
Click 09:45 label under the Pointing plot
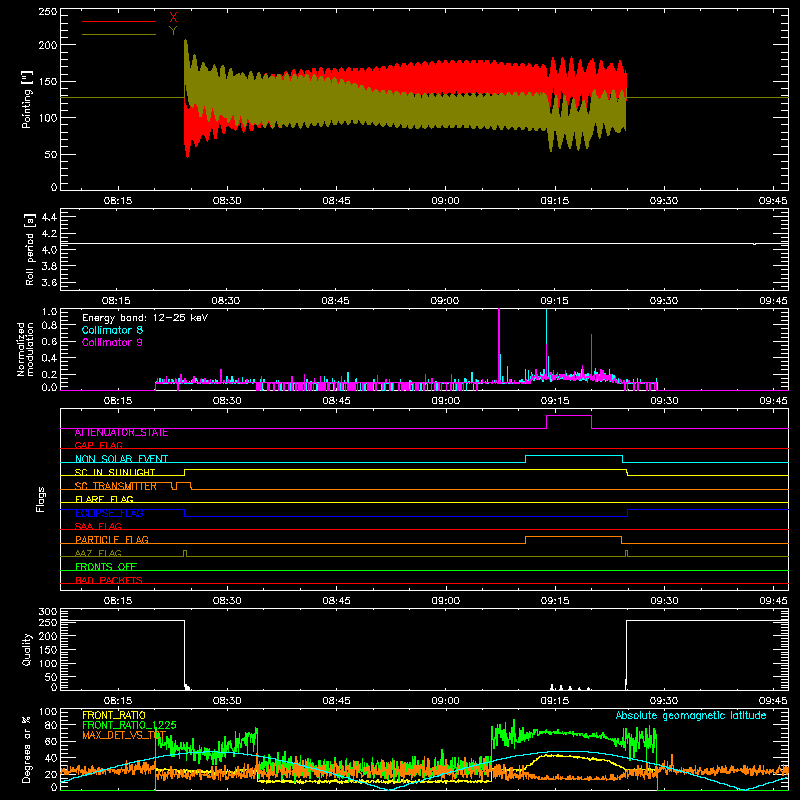773,201
